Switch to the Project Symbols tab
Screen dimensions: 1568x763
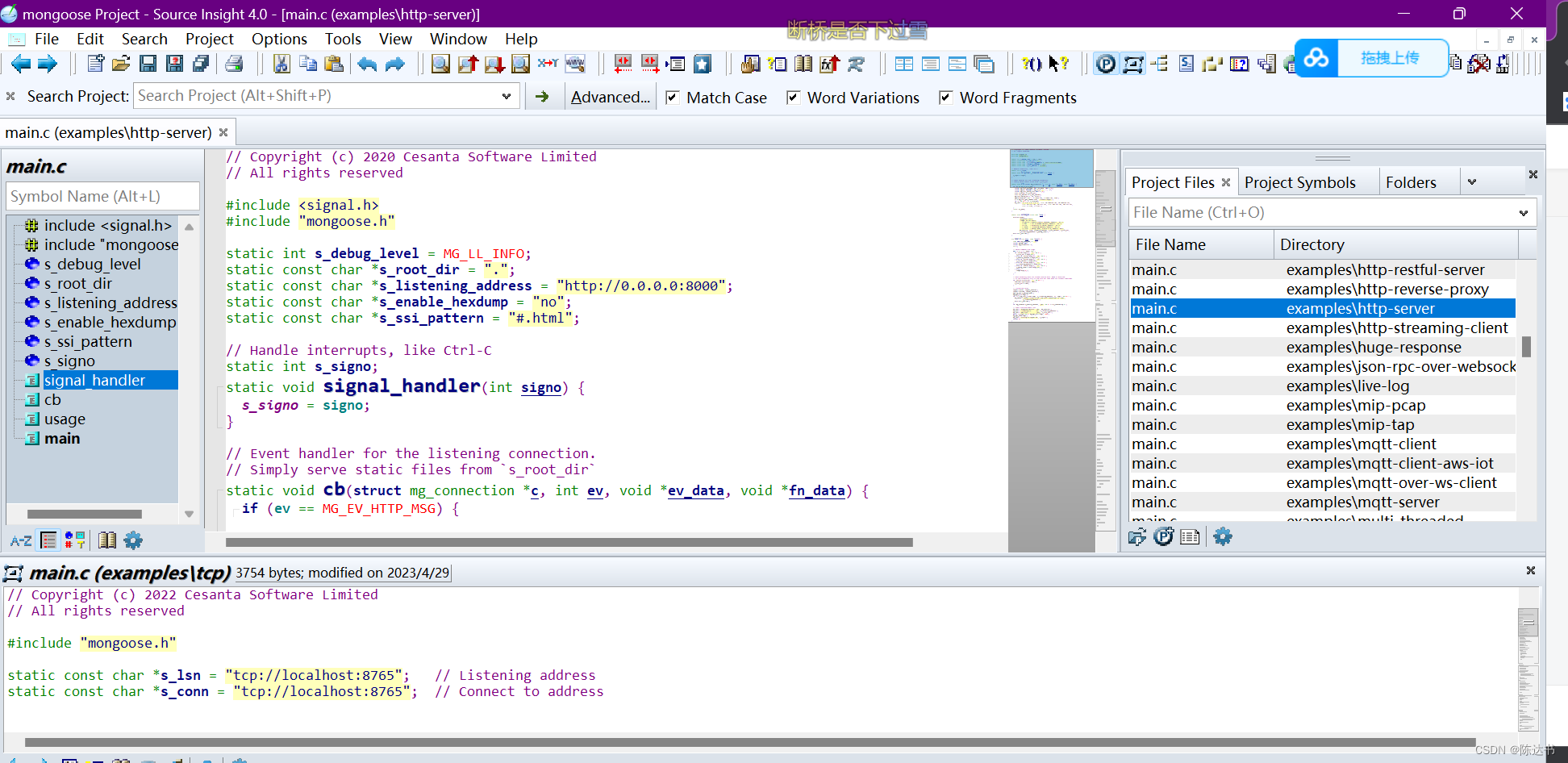(1299, 182)
